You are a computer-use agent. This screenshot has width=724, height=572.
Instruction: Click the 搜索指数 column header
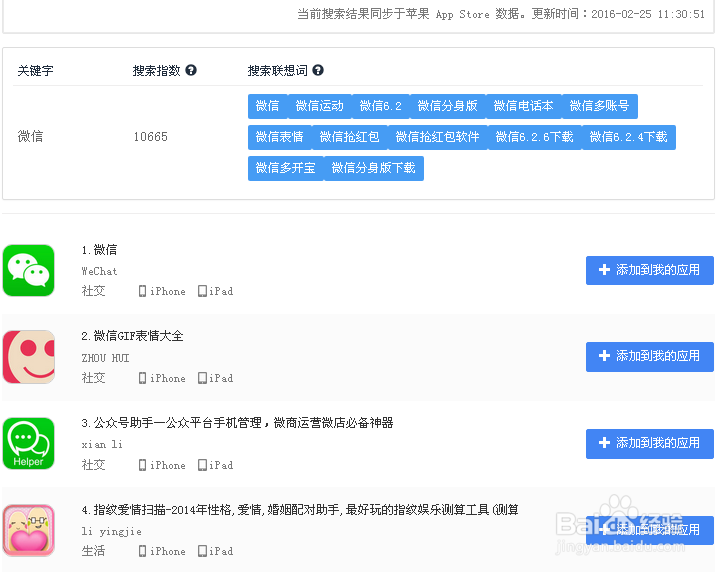pyautogui.click(x=157, y=71)
